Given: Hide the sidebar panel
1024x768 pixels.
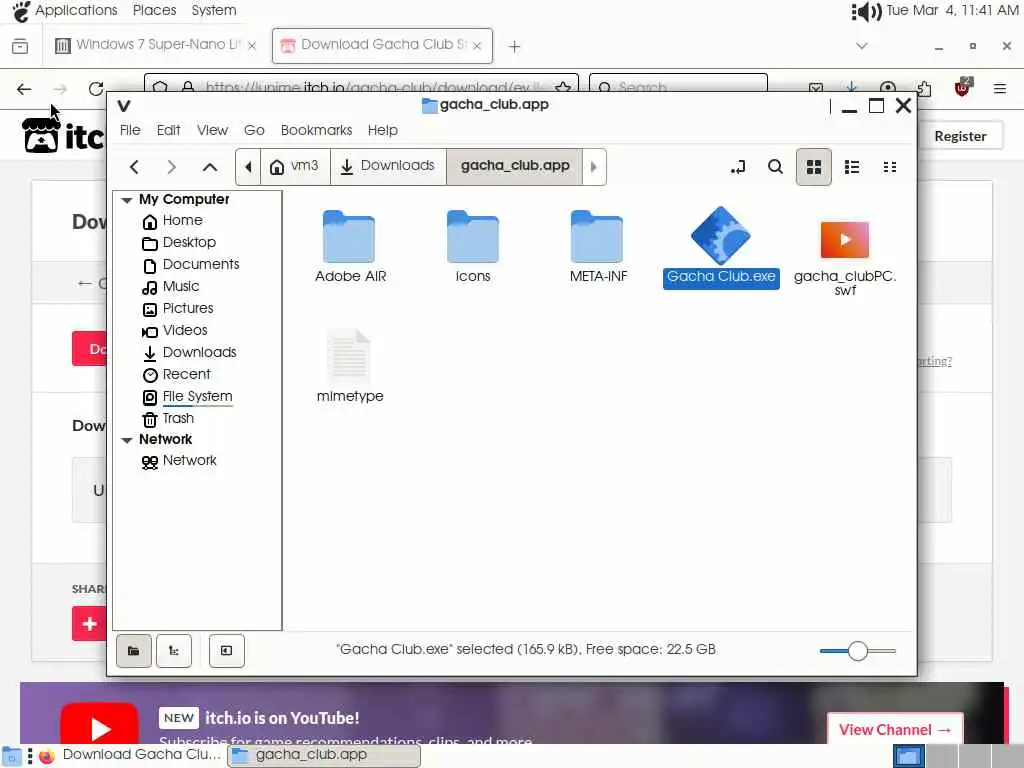Looking at the screenshot, I should 227,650.
